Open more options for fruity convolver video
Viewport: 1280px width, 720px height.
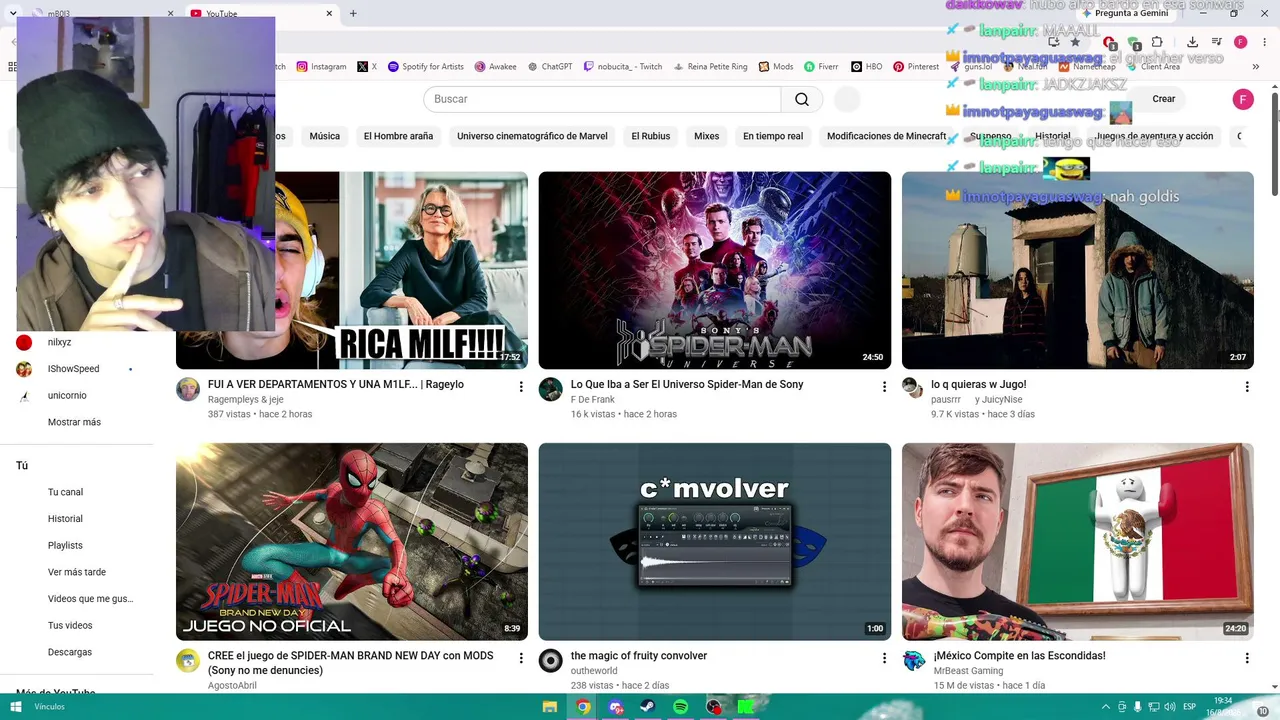[x=884, y=658]
